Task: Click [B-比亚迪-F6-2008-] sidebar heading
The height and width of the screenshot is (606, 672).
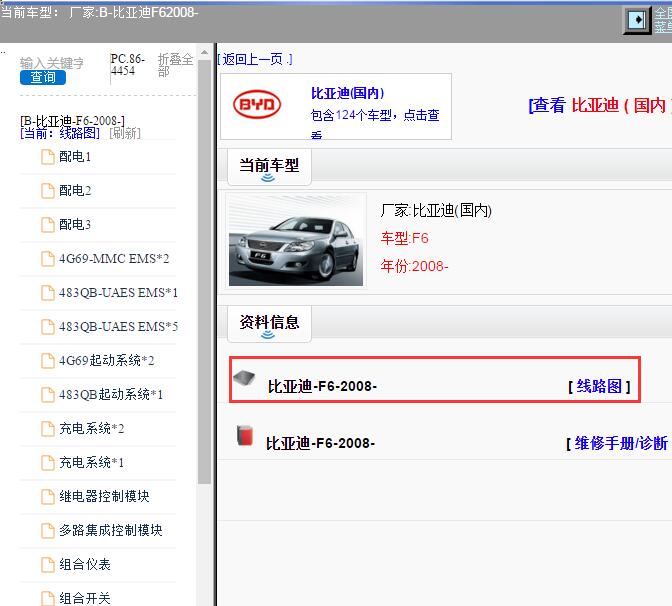Action: [x=72, y=121]
